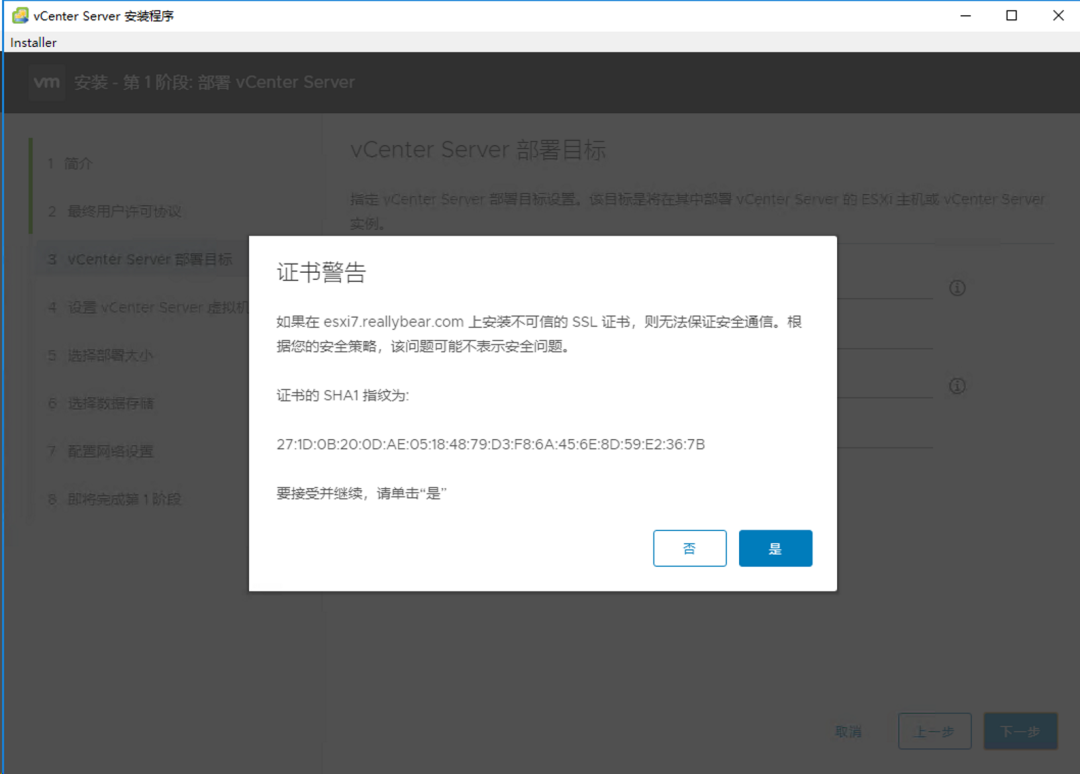Minimize the vCenter Server installer window
The width and height of the screenshot is (1080, 774).
tap(966, 15)
